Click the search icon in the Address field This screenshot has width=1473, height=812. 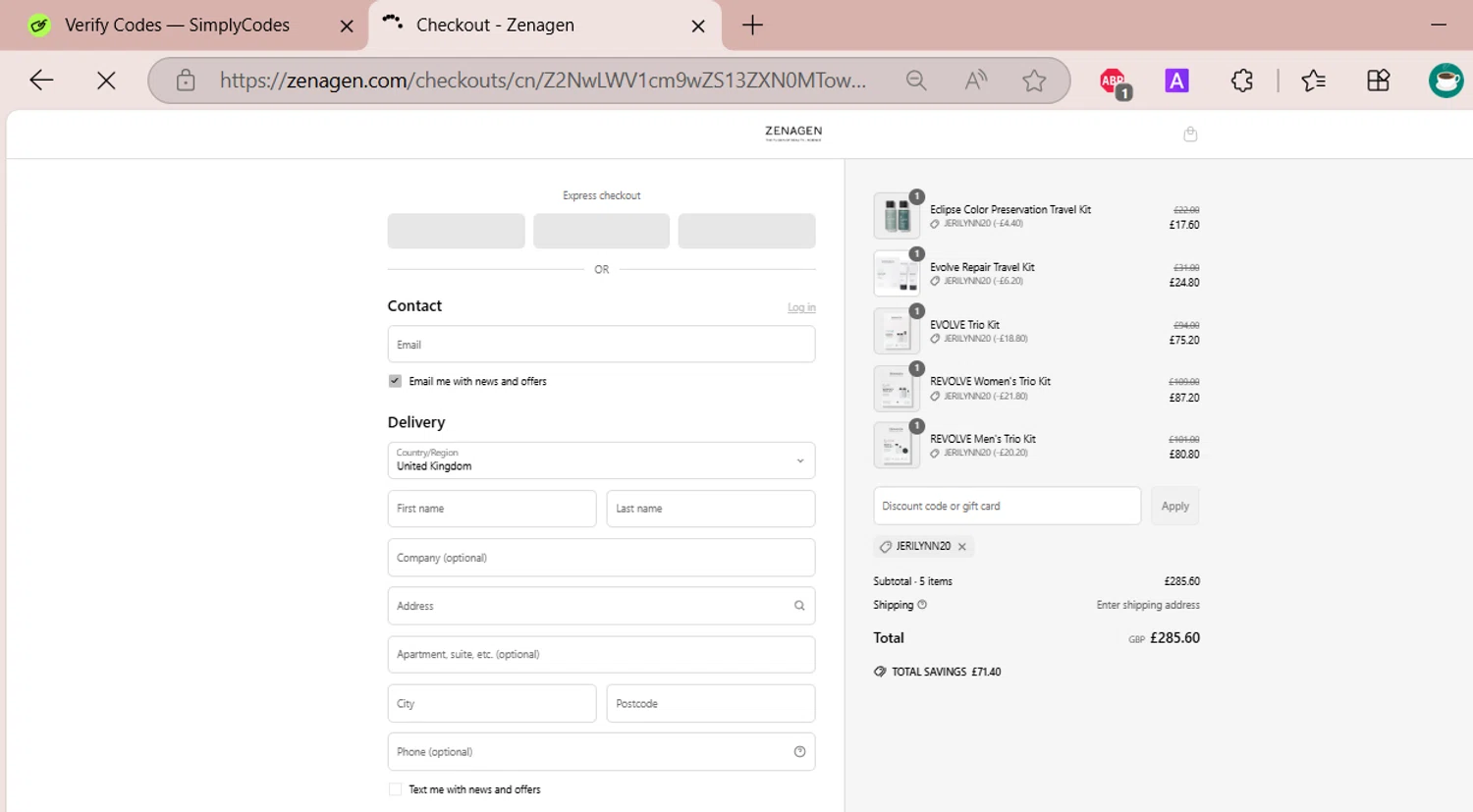point(799,606)
